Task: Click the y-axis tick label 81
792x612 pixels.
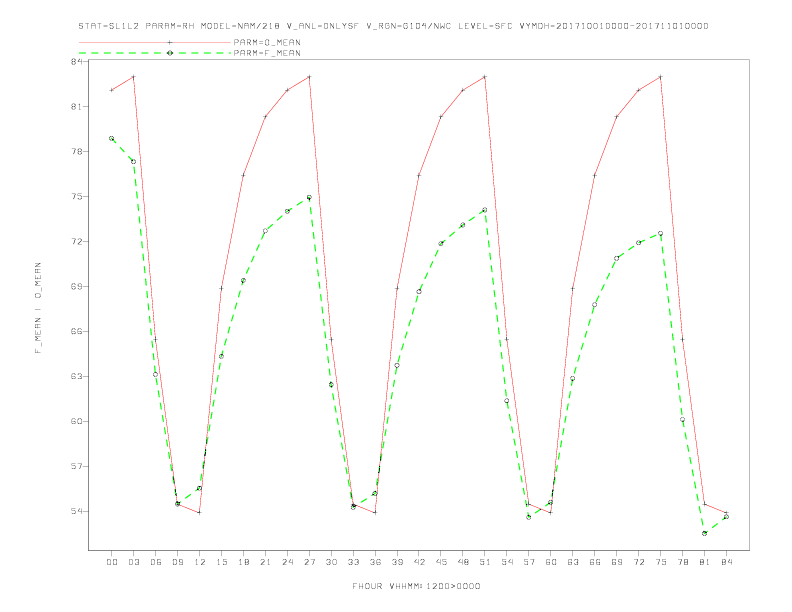Action: [76, 107]
